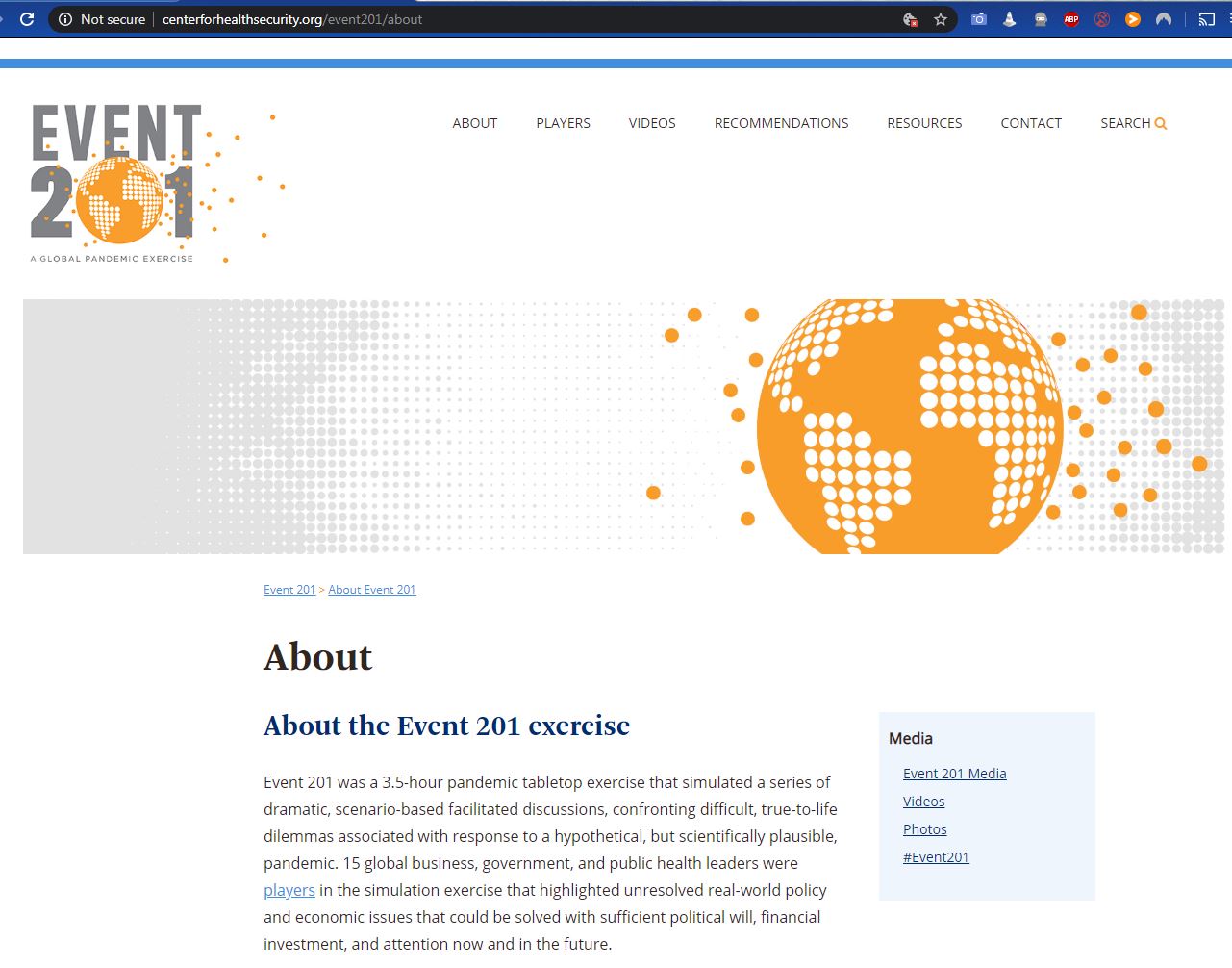Image resolution: width=1232 pixels, height=968 pixels.
Task: Open the Event 201 Media sidebar link
Action: click(x=954, y=774)
